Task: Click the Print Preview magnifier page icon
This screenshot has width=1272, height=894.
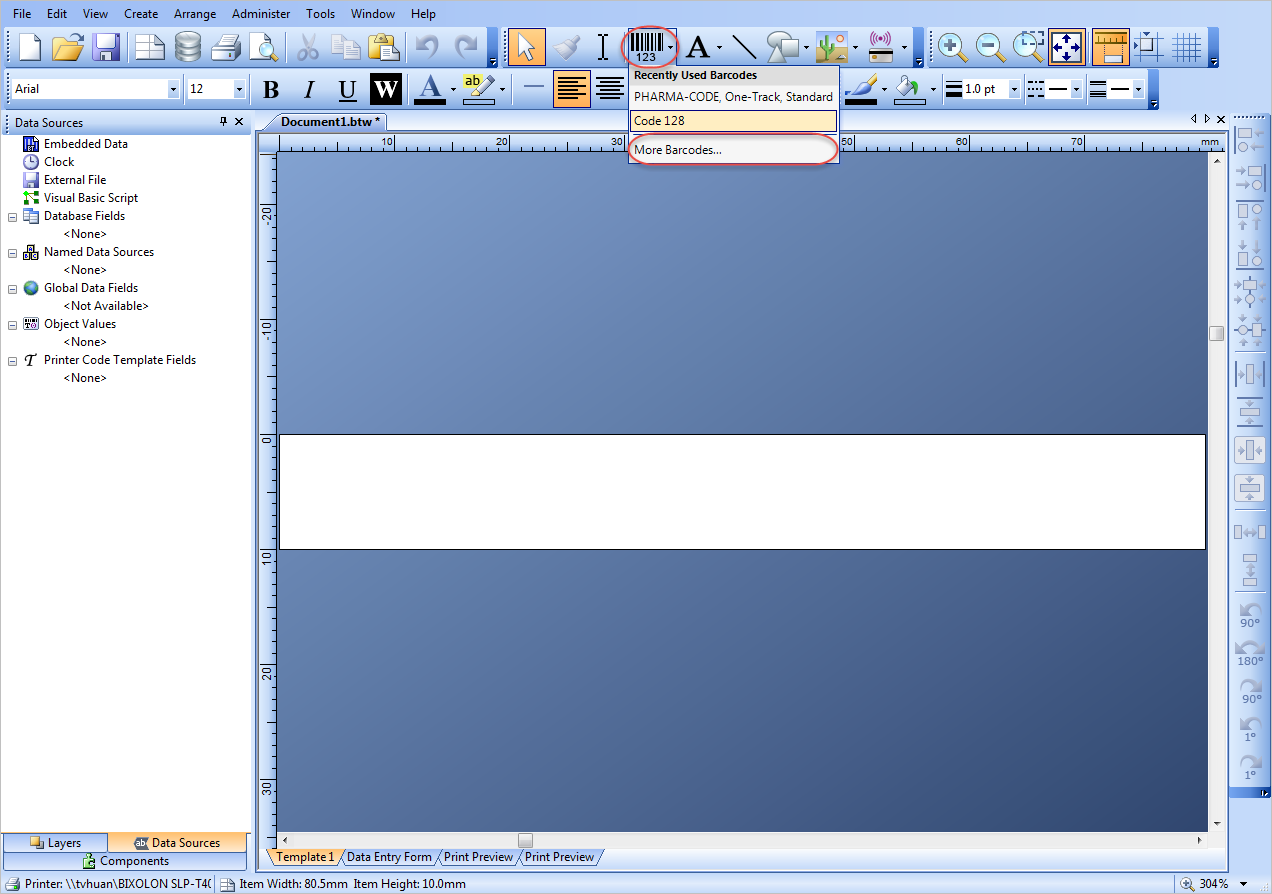Action: pos(263,47)
